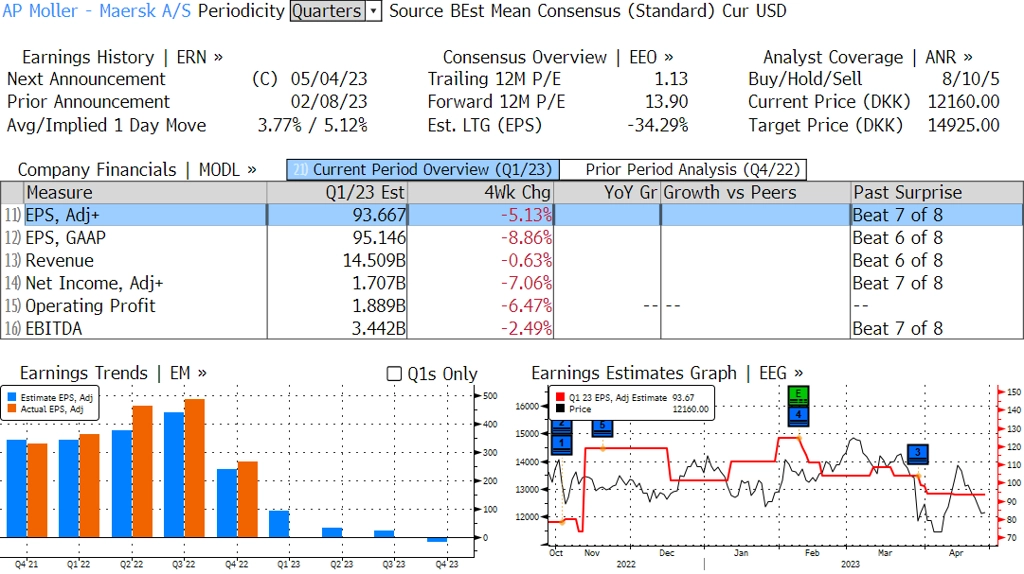This screenshot has width=1024, height=574.
Task: Click the Q1/23 Est column header
Action: coord(337,193)
